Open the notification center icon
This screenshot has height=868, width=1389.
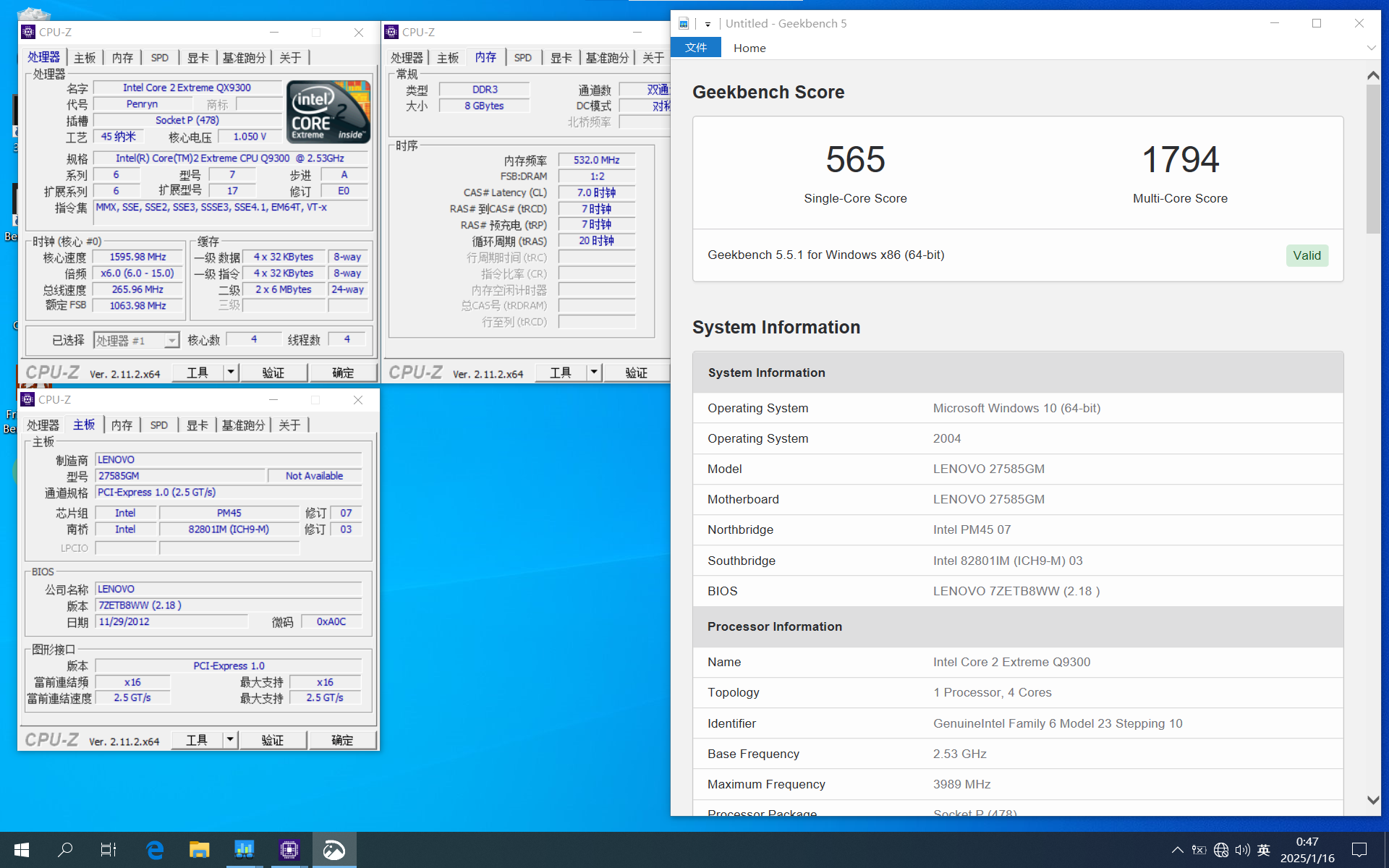tap(1359, 850)
